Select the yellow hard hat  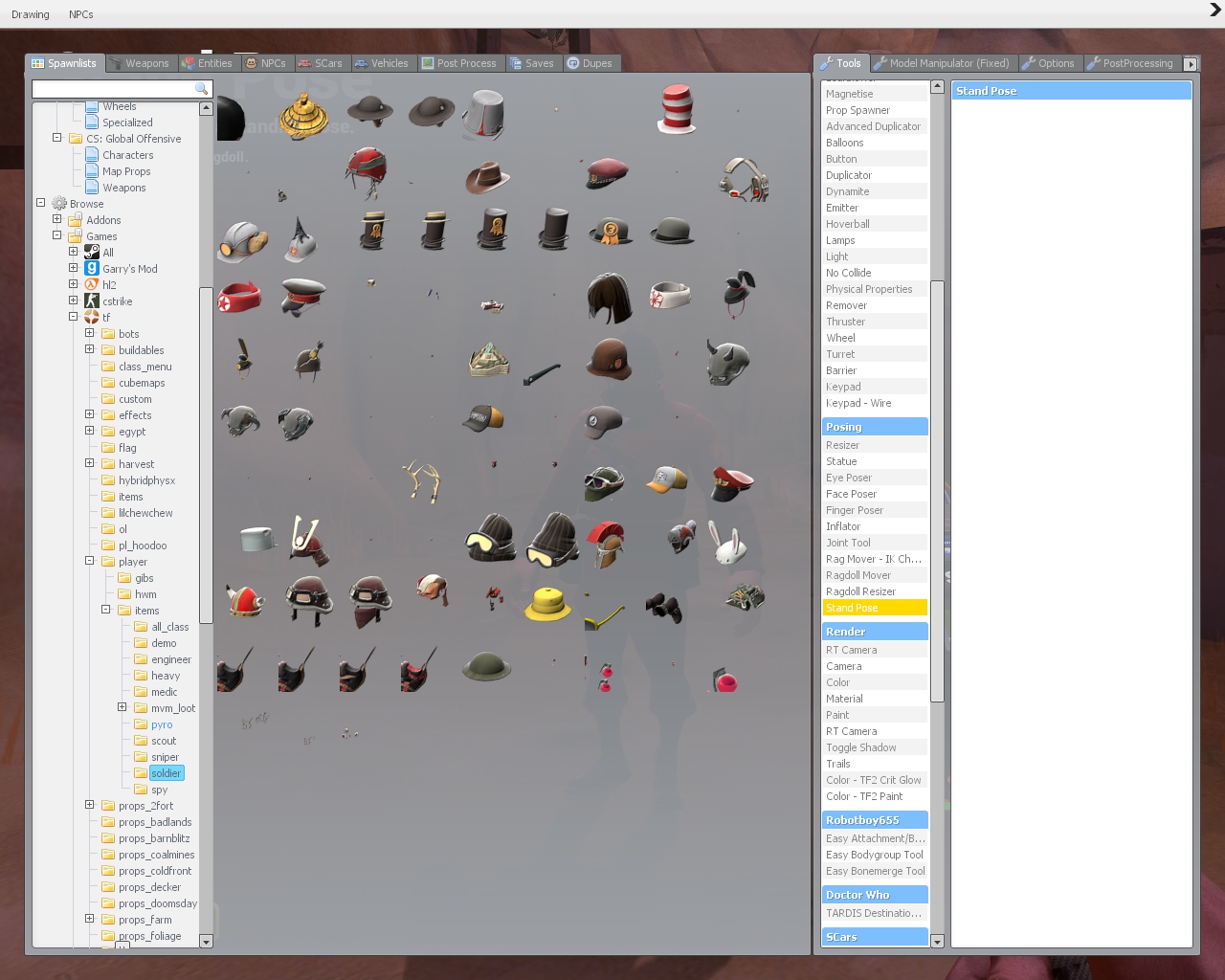point(547,603)
